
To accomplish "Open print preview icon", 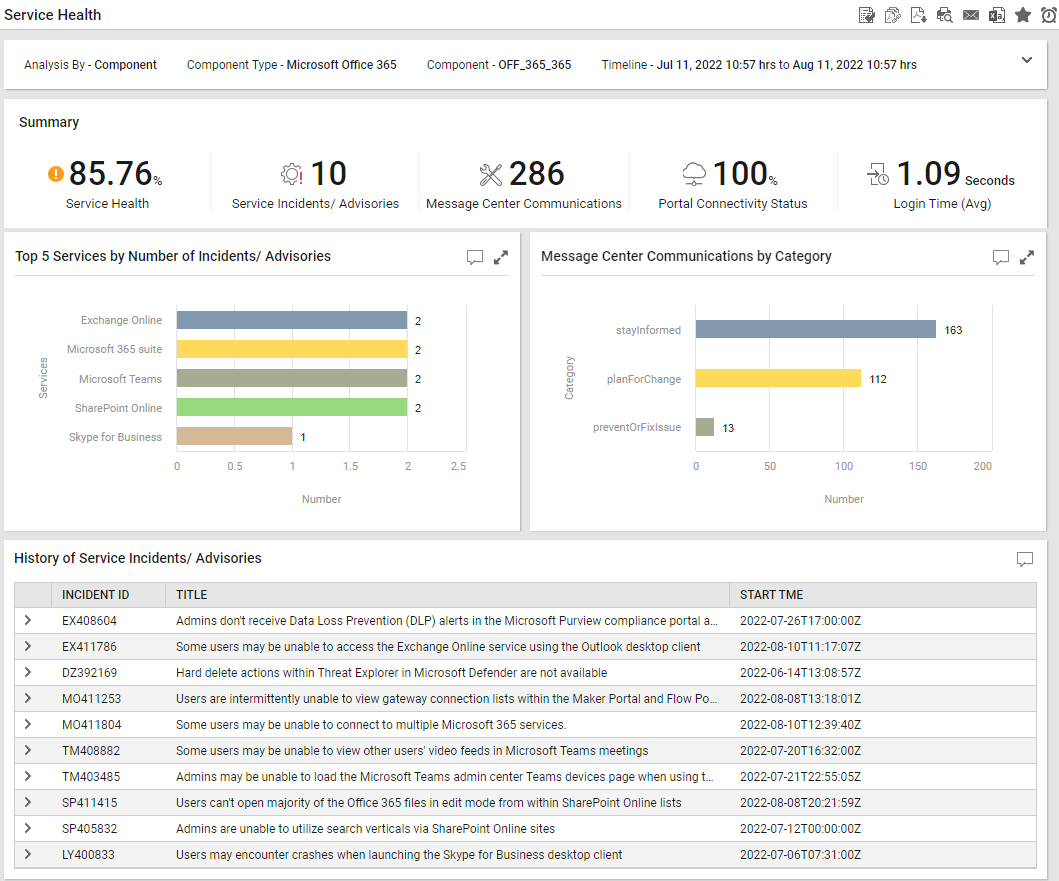I will coord(945,15).
